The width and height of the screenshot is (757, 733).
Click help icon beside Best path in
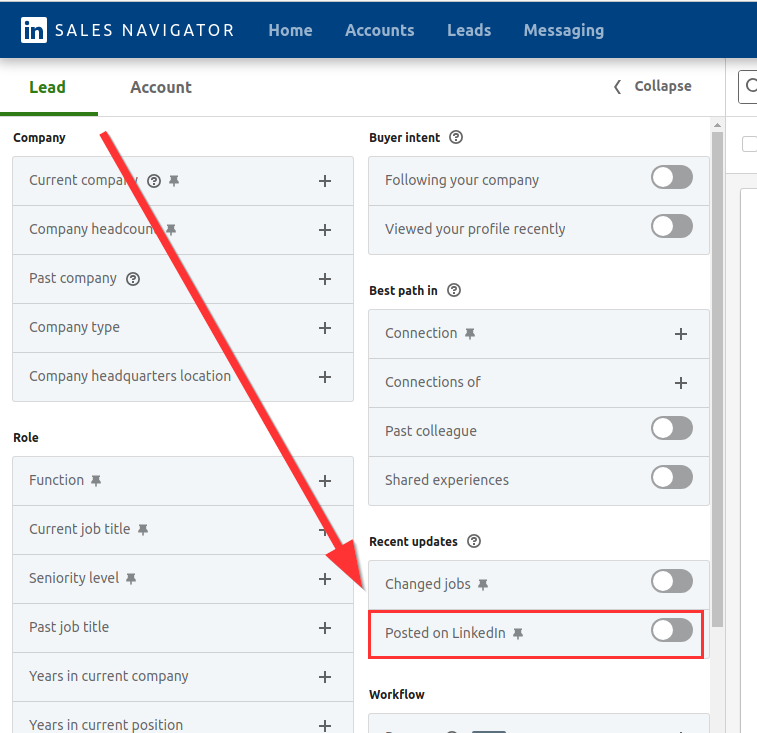(454, 291)
